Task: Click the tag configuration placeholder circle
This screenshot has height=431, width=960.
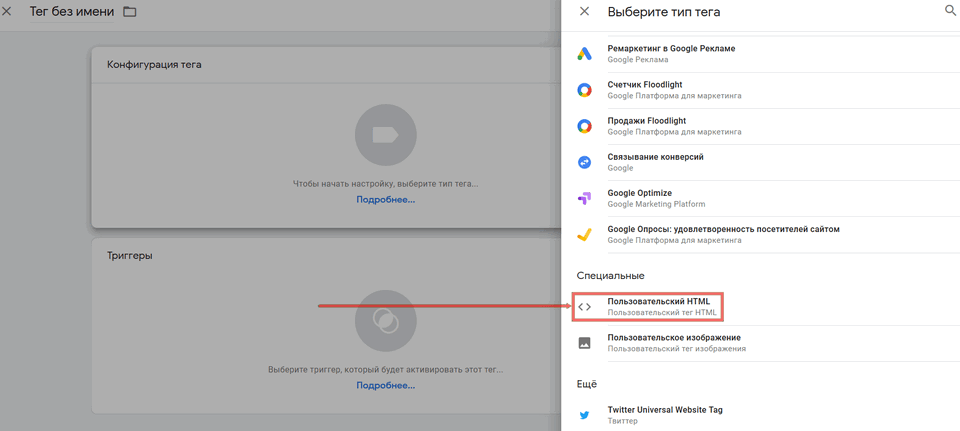Action: 385,135
